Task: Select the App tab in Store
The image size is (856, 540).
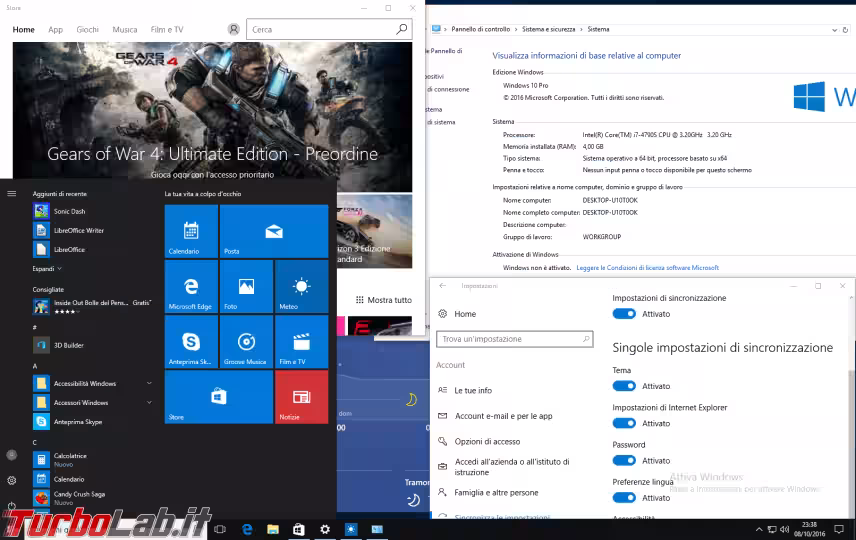Action: point(55,29)
